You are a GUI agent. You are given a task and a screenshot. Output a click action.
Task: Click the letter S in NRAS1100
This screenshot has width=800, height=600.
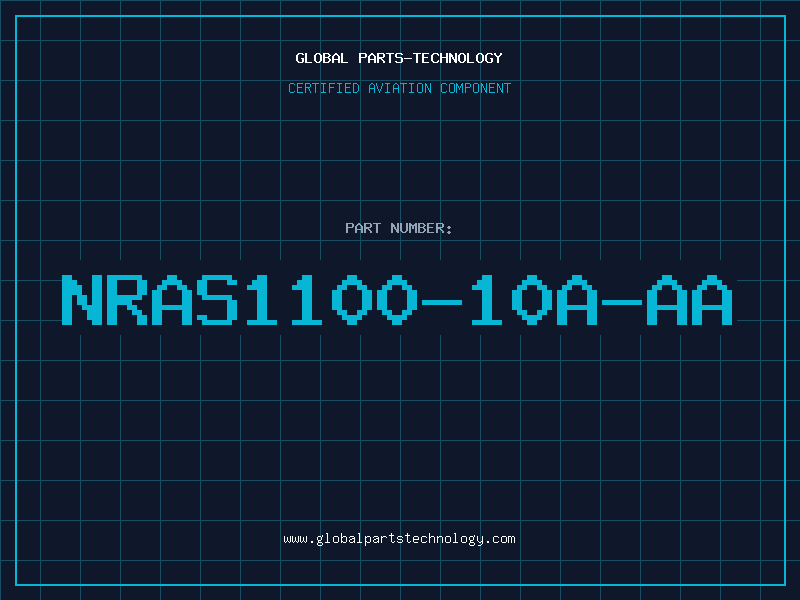[x=218, y=299]
